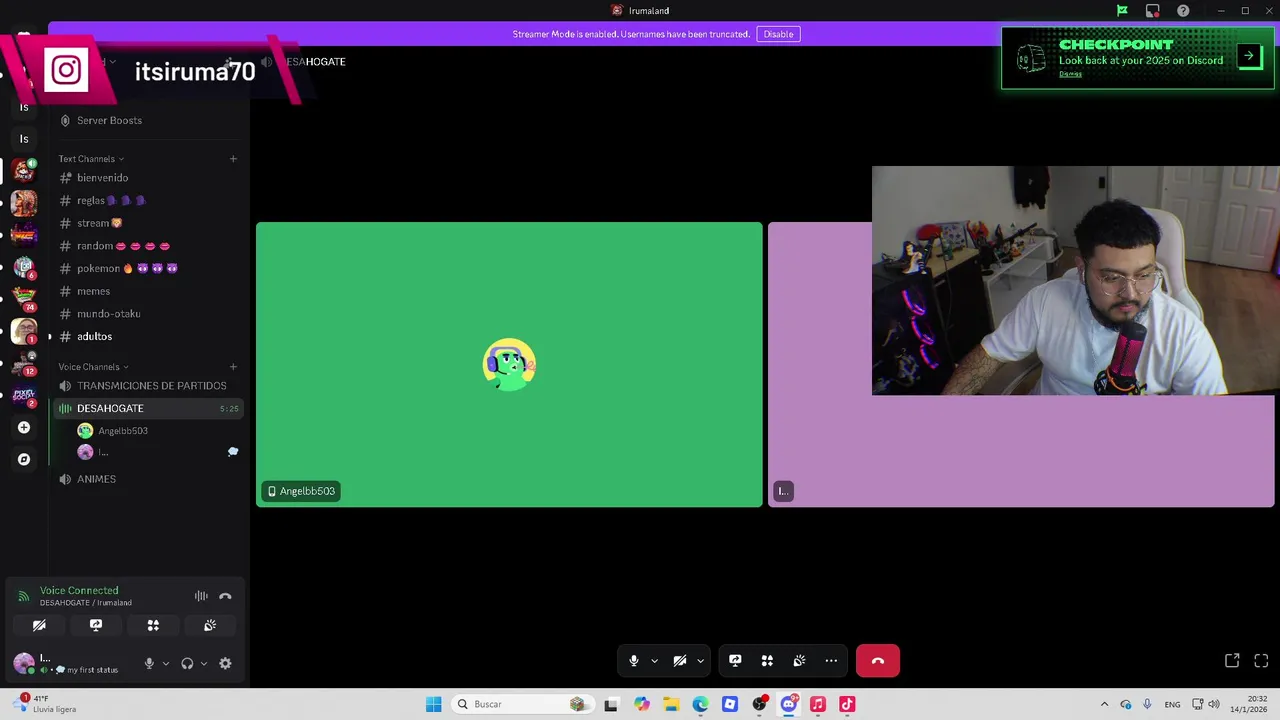Screen dimensions: 1280x720
Task: Share your screen from the sidebar panel
Action: point(96,625)
